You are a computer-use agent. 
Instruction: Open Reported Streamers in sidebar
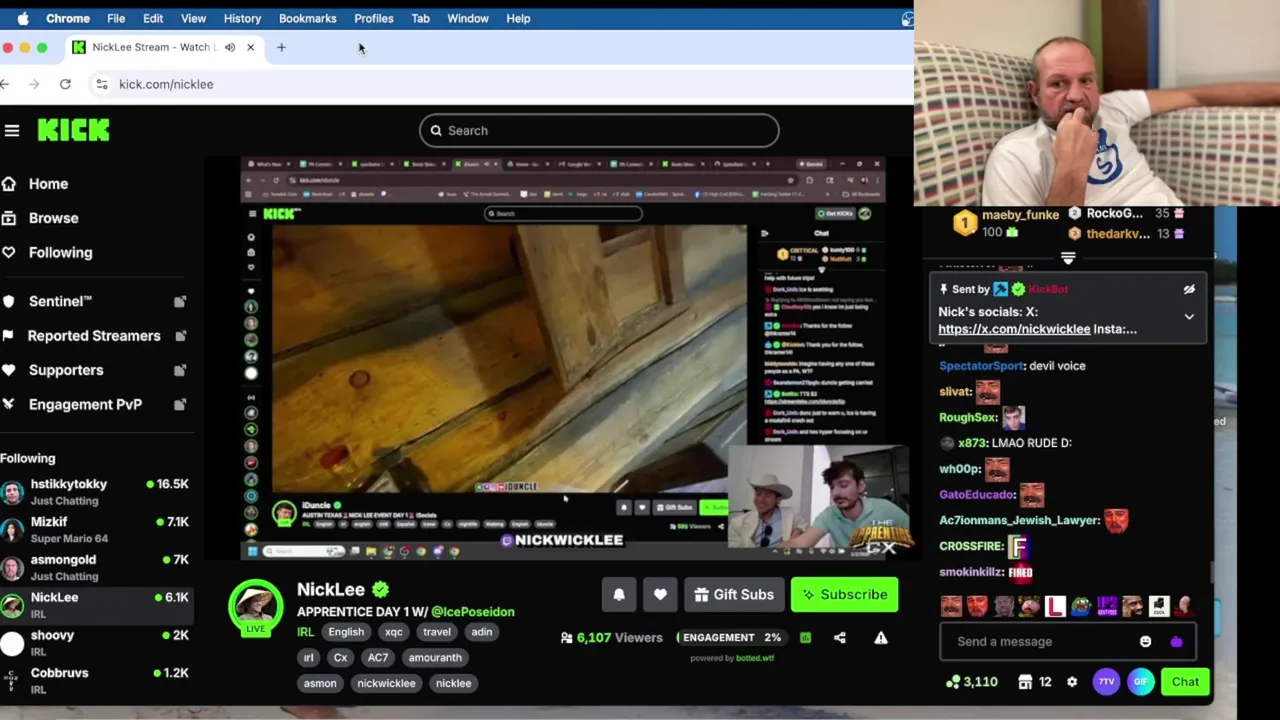pos(94,336)
